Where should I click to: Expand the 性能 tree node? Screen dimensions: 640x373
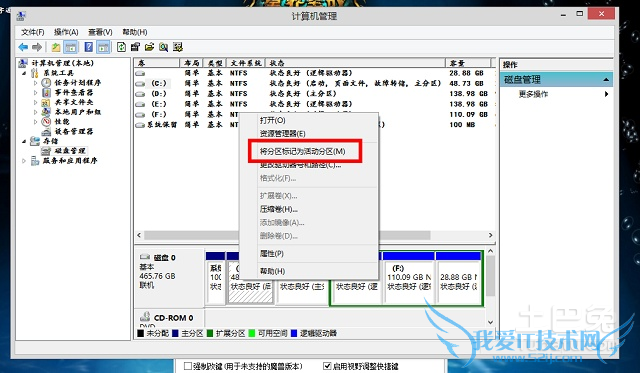[x=36, y=122]
